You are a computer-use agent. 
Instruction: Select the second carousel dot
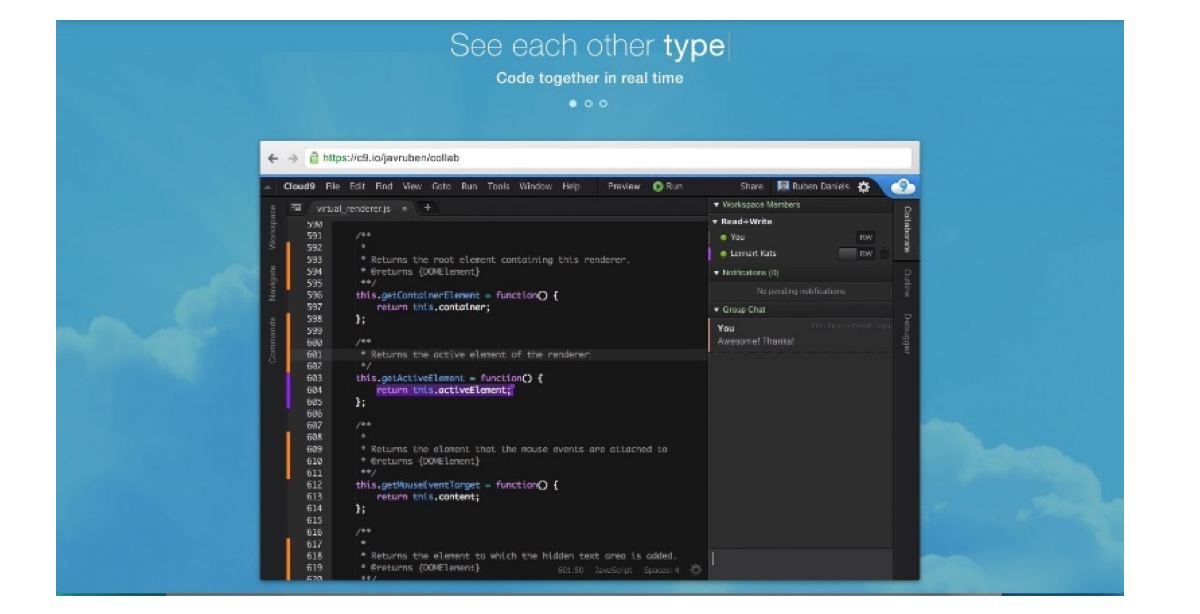[x=588, y=103]
